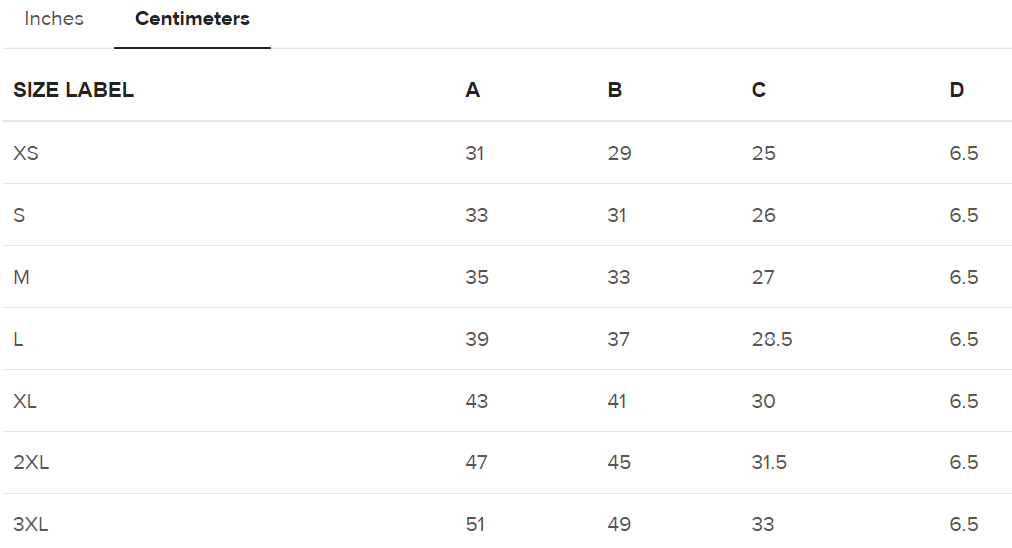Select the Centimeters tab
The width and height of the screenshot is (1012, 548).
[x=192, y=19]
